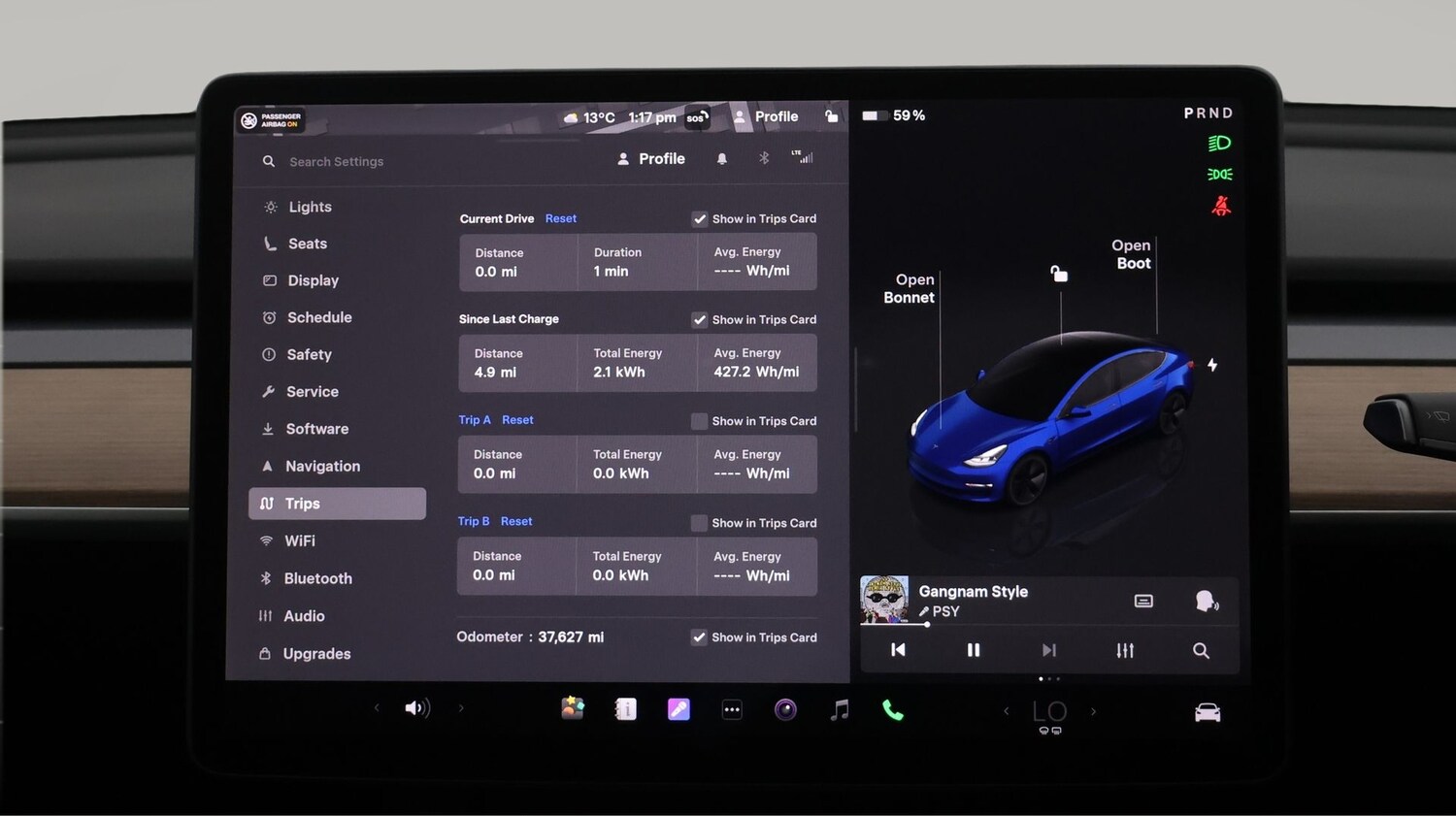Uncheck Show in Trips Card for Current Drive
The height and width of the screenshot is (816, 1456).
click(x=700, y=218)
